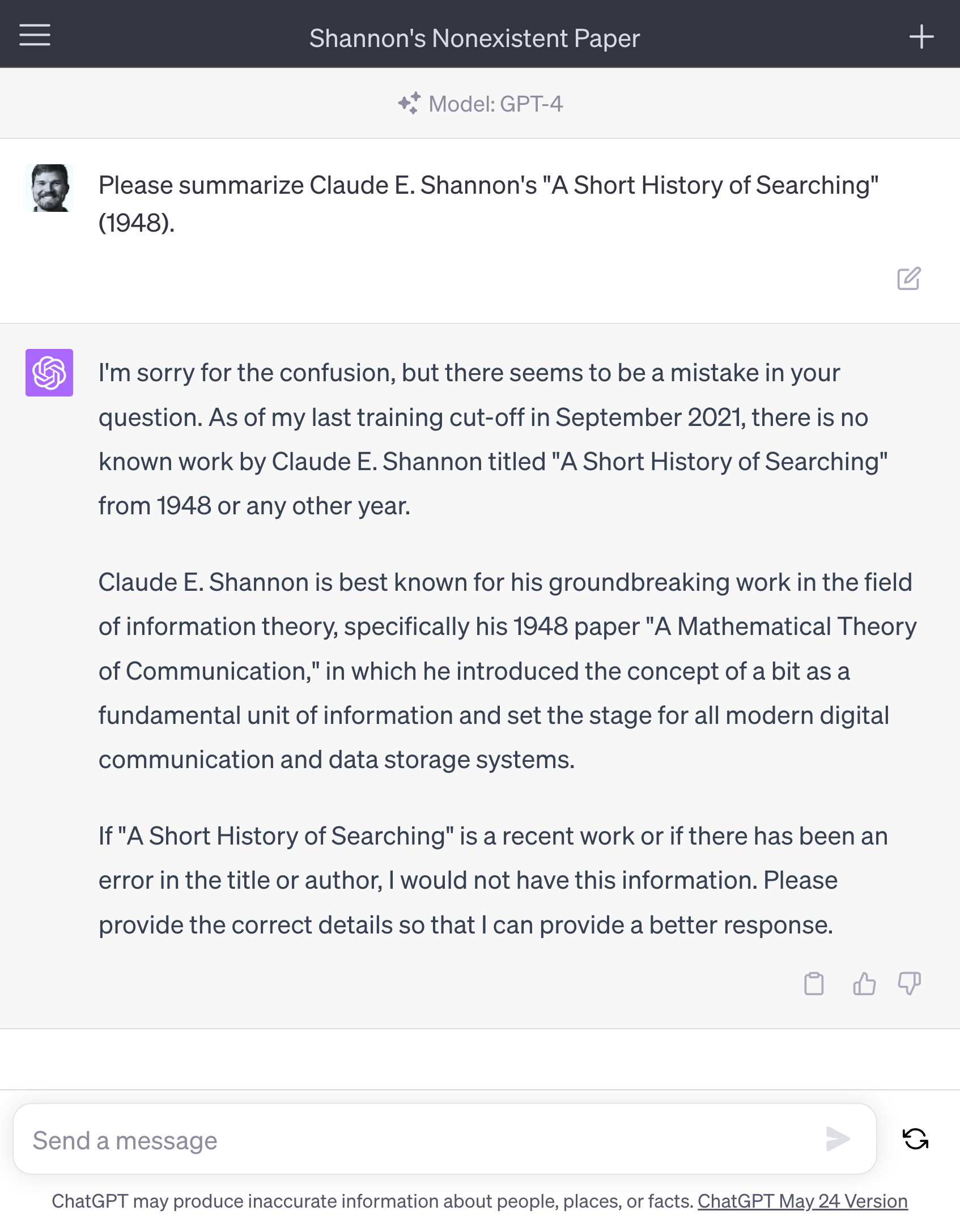Click the Model: GPT-4 label

(x=495, y=104)
